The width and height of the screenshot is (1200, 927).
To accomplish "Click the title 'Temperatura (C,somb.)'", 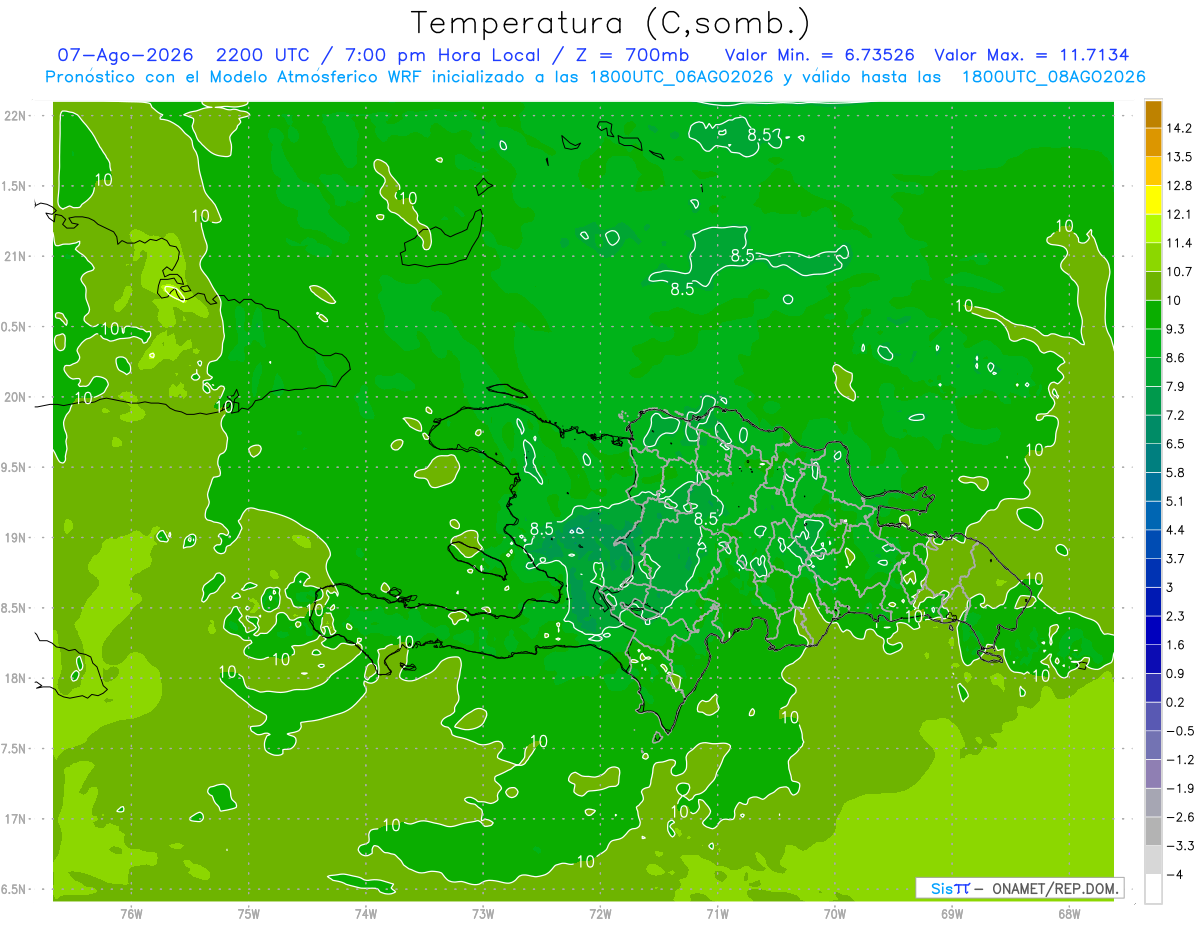I will click(609, 23).
